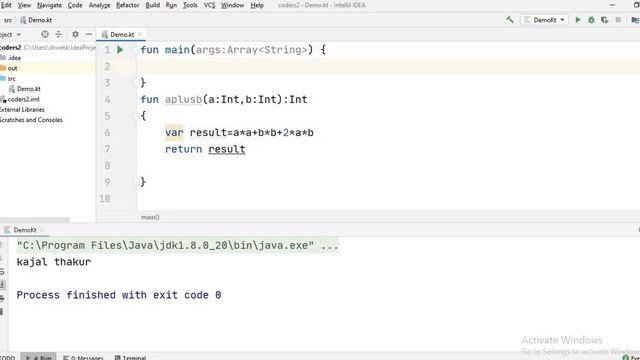The height and width of the screenshot is (360, 640).
Task: Run DemoKt with the green play button
Action: click(578, 20)
